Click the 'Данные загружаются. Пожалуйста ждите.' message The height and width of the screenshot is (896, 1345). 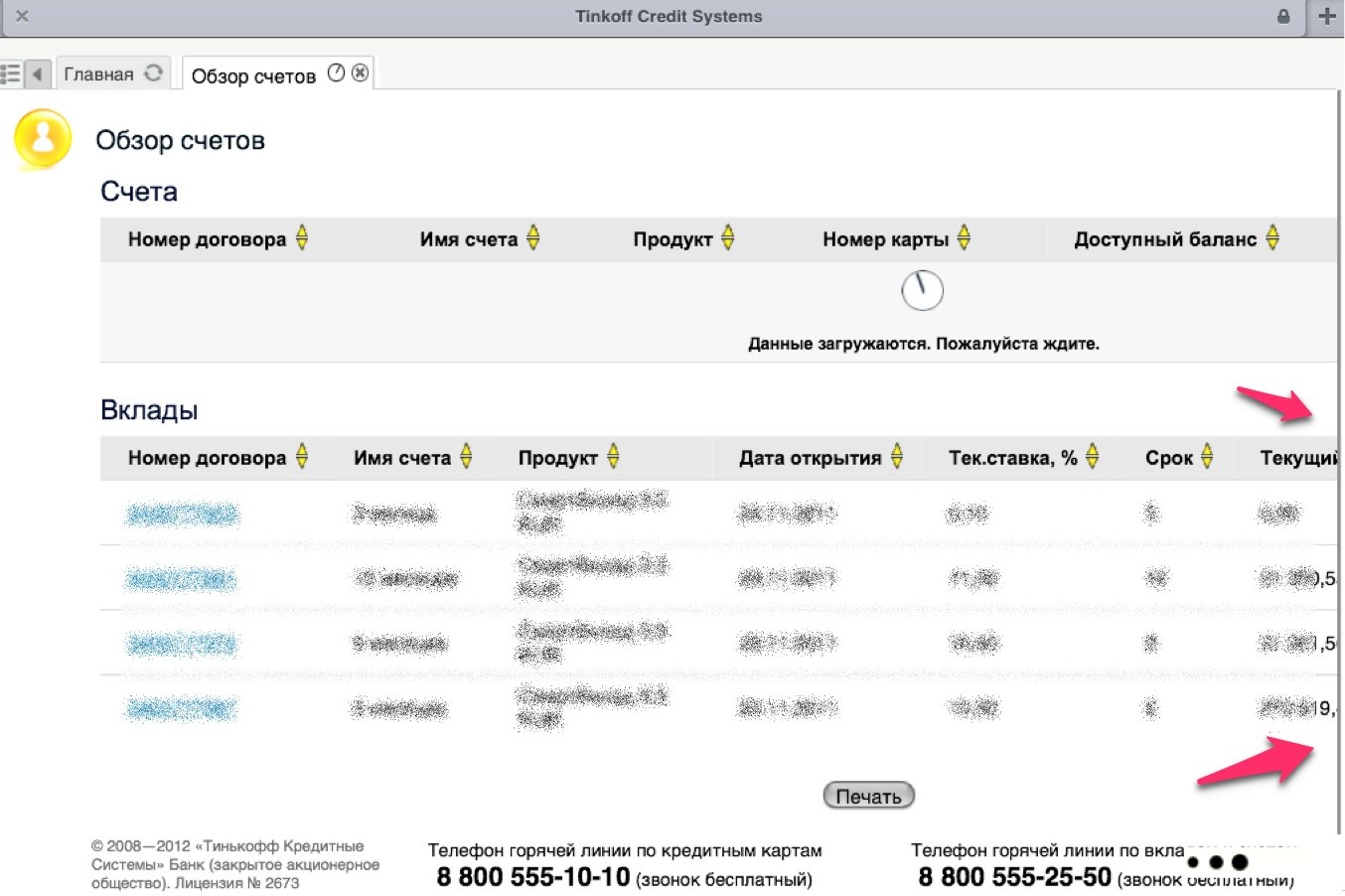coord(924,344)
